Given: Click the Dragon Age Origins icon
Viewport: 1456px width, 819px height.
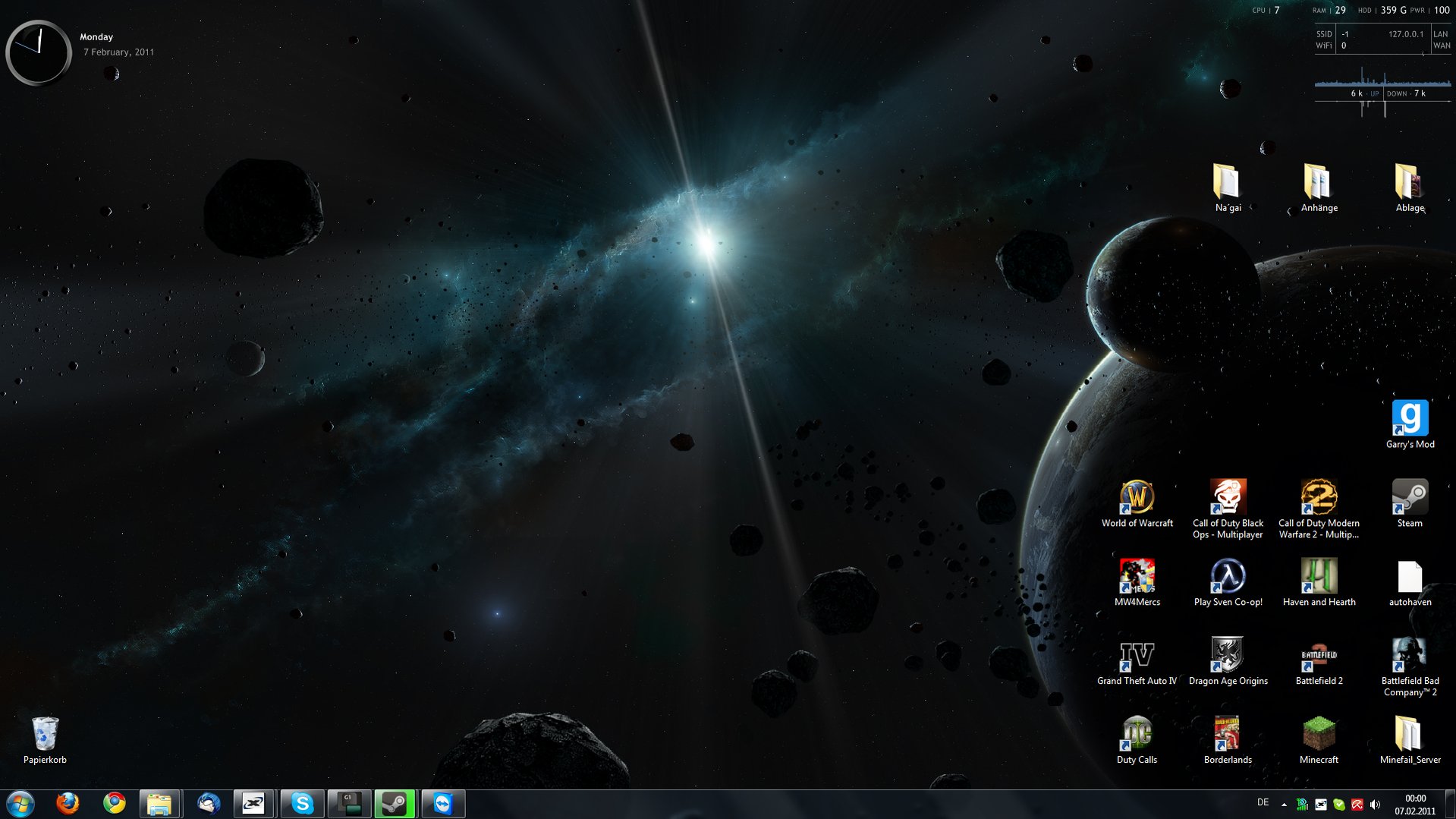Looking at the screenshot, I should tap(1228, 656).
